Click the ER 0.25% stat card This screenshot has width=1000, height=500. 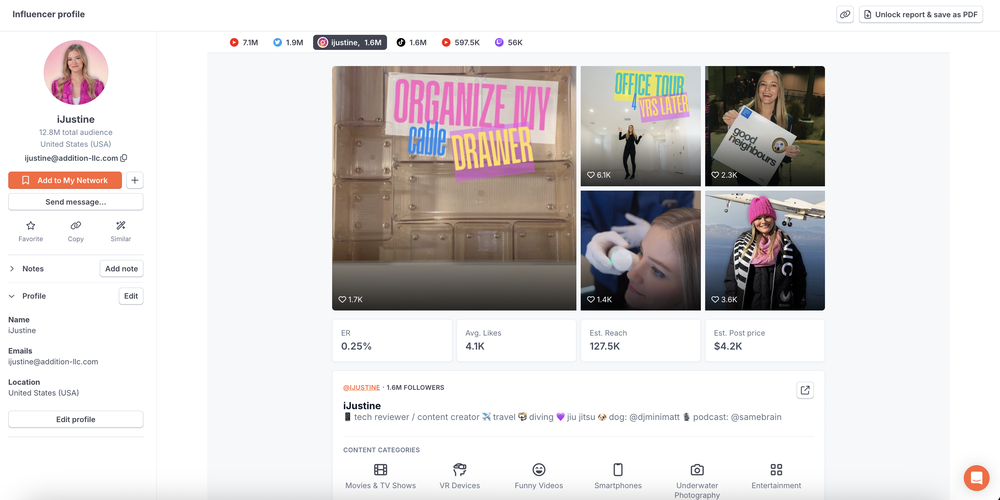(392, 341)
